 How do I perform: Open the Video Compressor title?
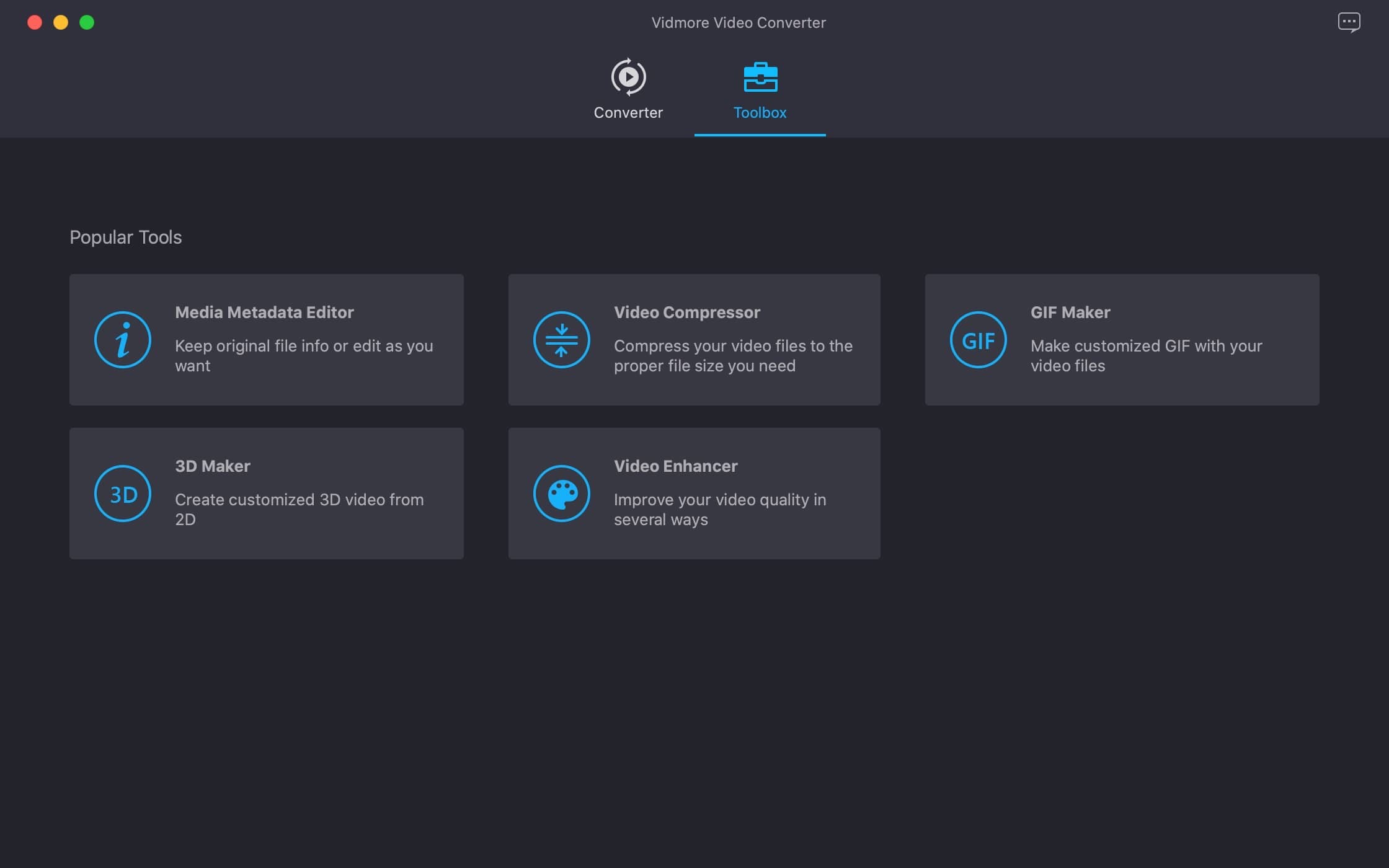point(686,312)
